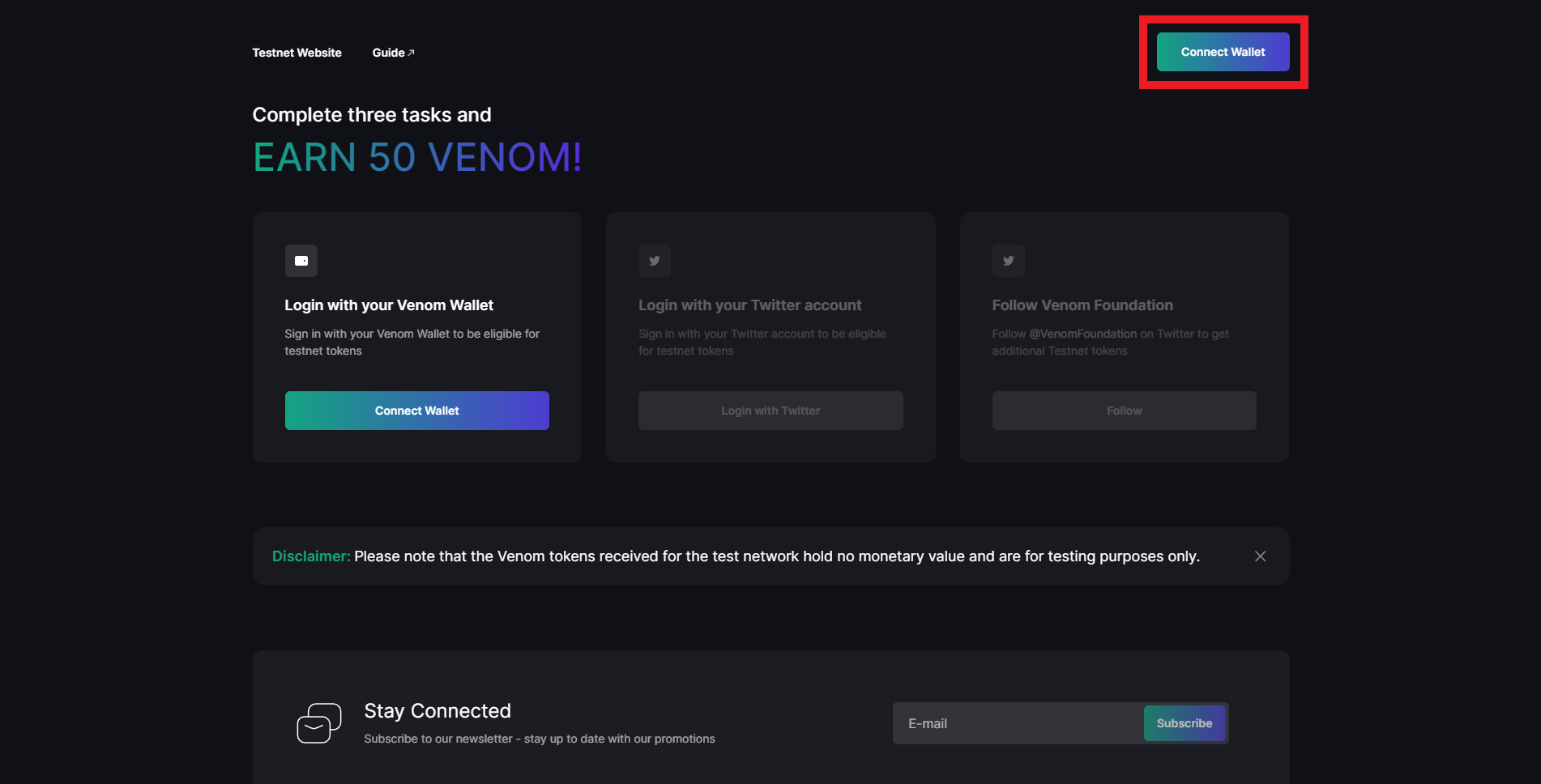Click the EARN 50 VENOM! headline

417,157
